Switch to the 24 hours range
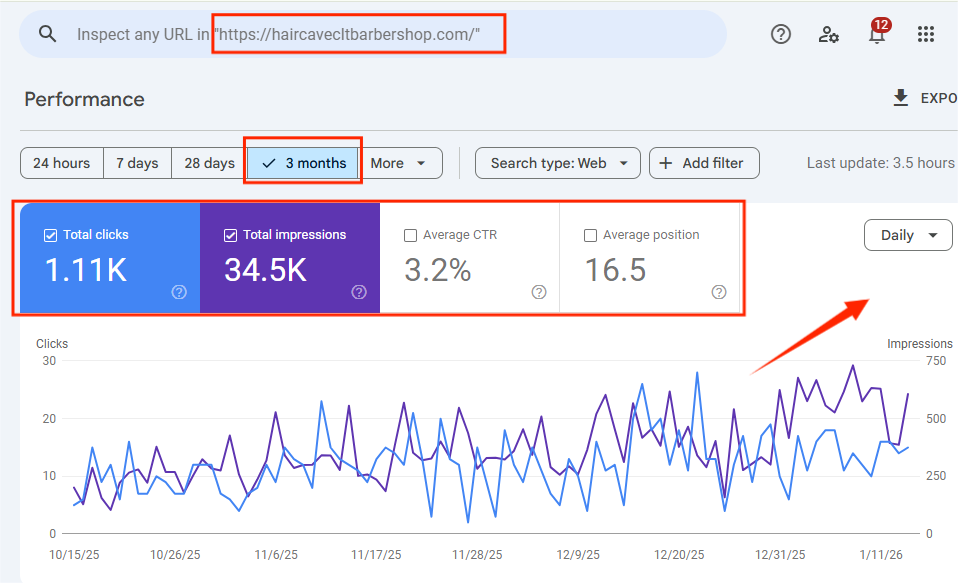 pyautogui.click(x=61, y=163)
